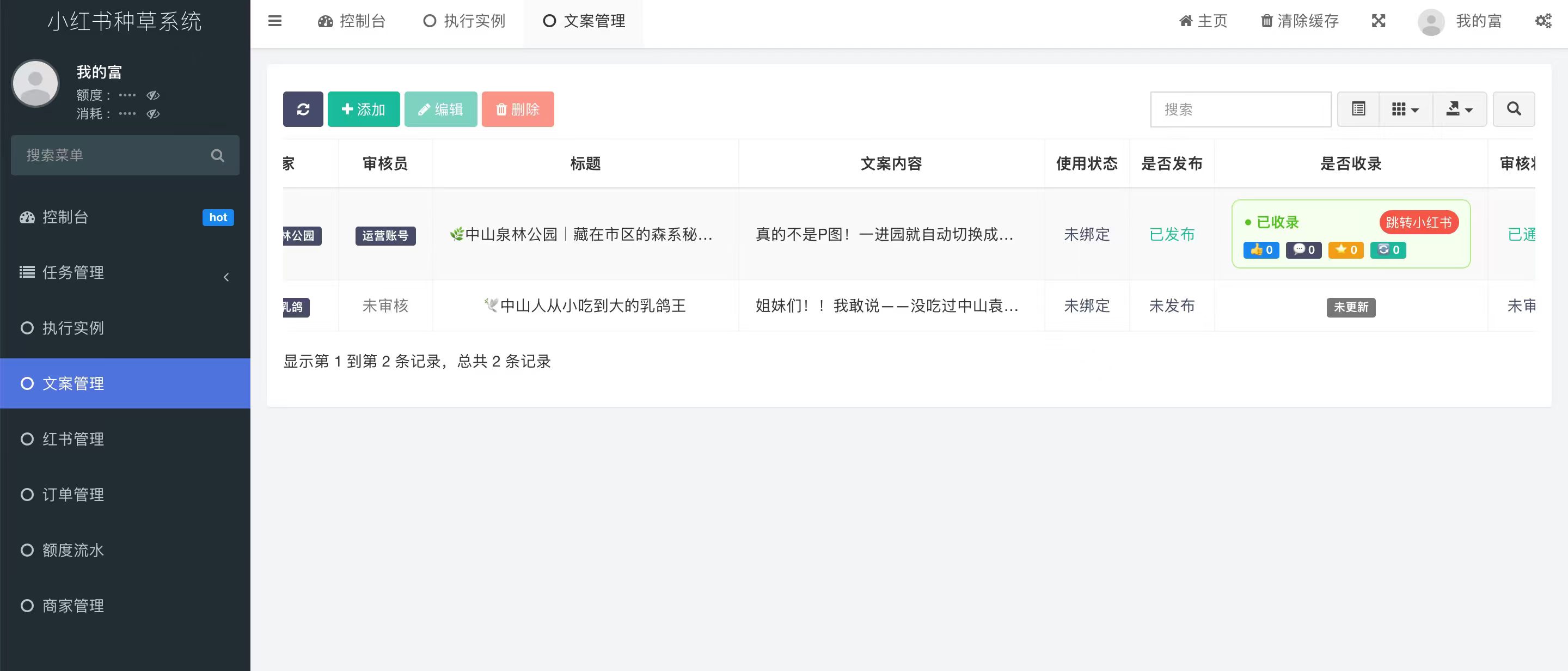This screenshot has width=1568, height=671.
Task: Click the 审核员 column header
Action: (385, 163)
